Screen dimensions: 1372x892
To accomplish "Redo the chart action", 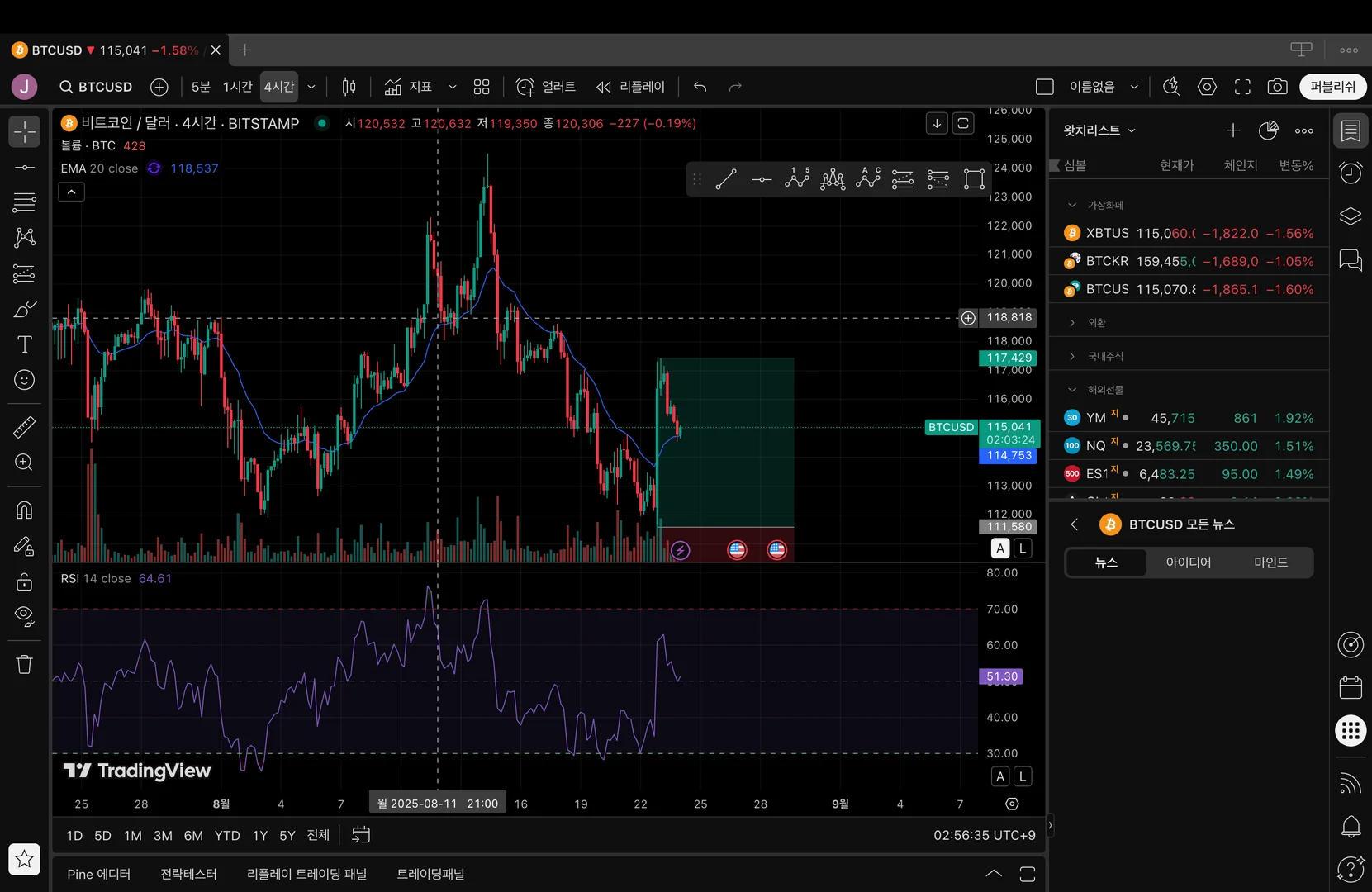I will click(x=735, y=87).
